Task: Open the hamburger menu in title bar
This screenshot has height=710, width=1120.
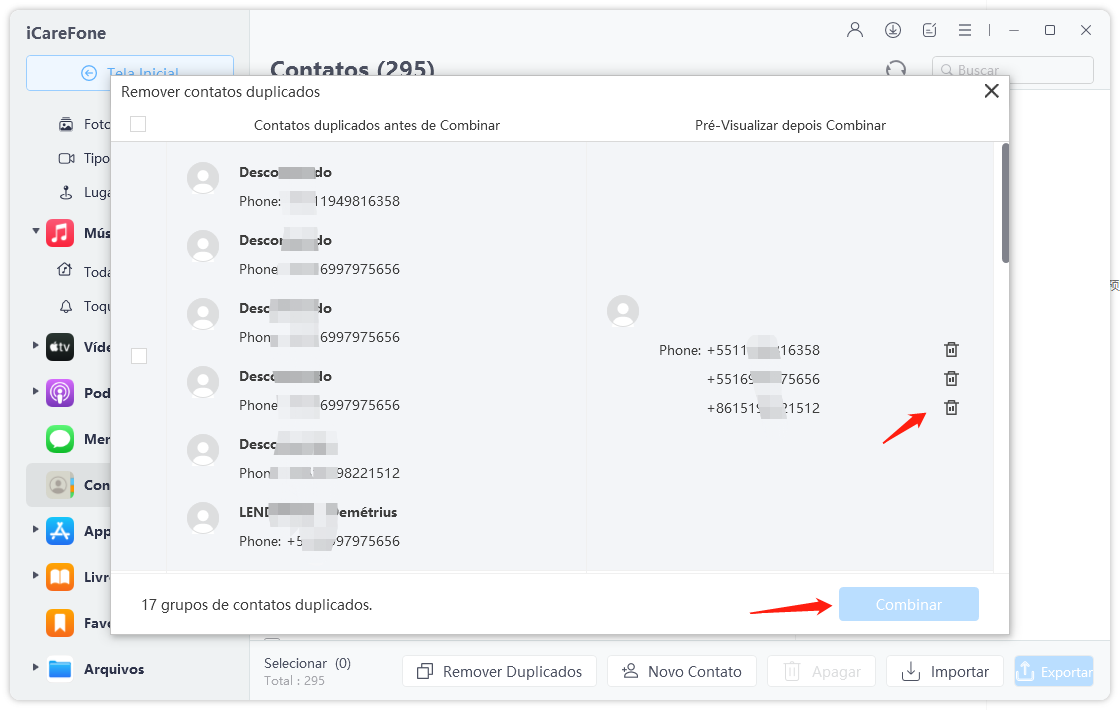Action: (x=965, y=30)
